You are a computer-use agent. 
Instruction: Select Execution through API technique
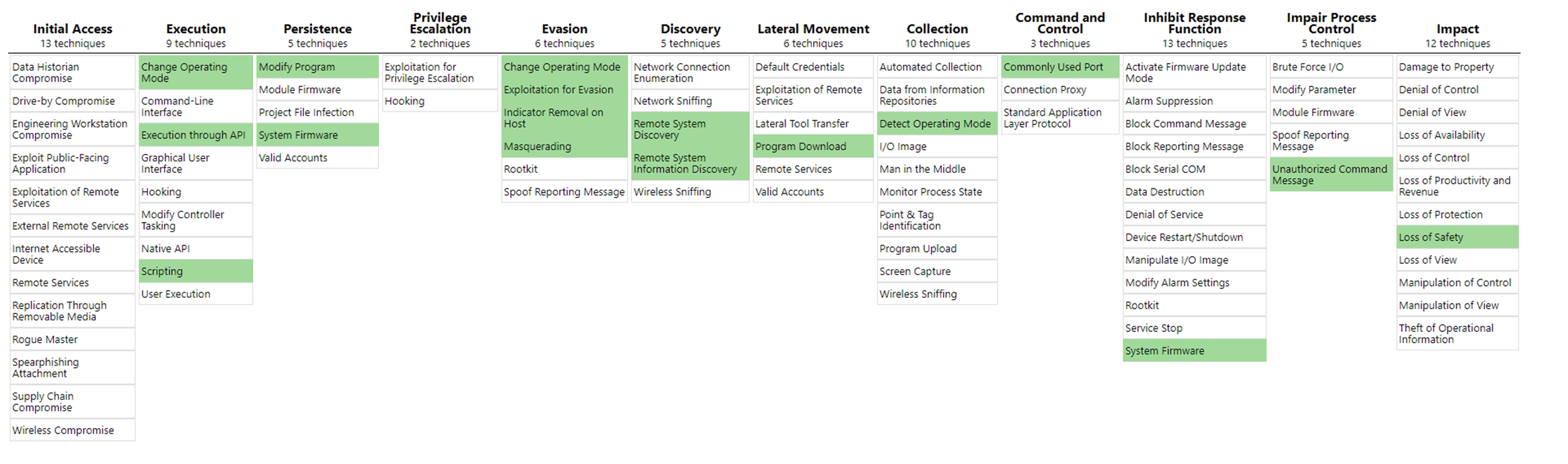[x=195, y=135]
